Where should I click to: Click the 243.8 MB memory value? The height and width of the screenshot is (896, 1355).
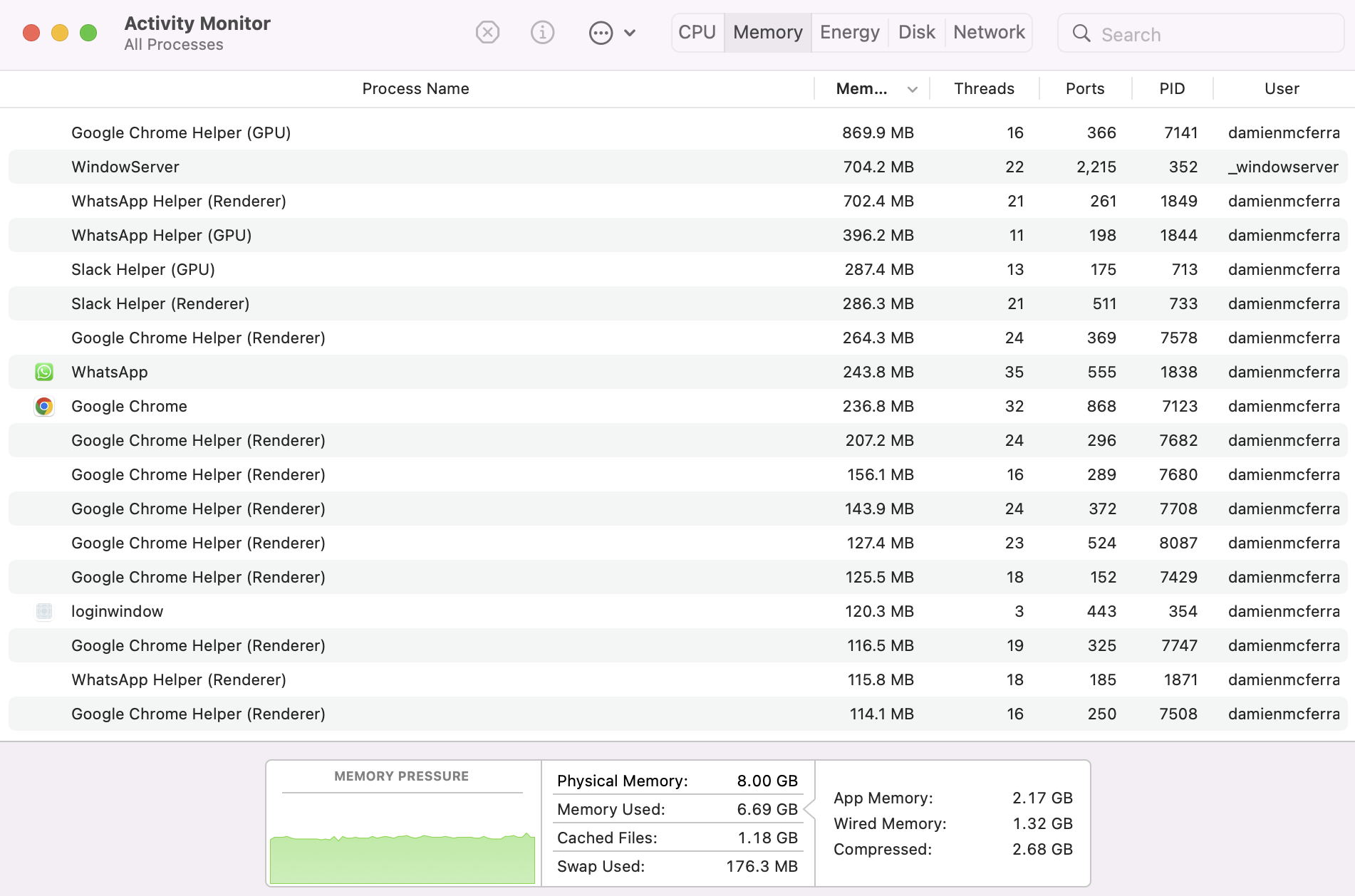tap(878, 372)
